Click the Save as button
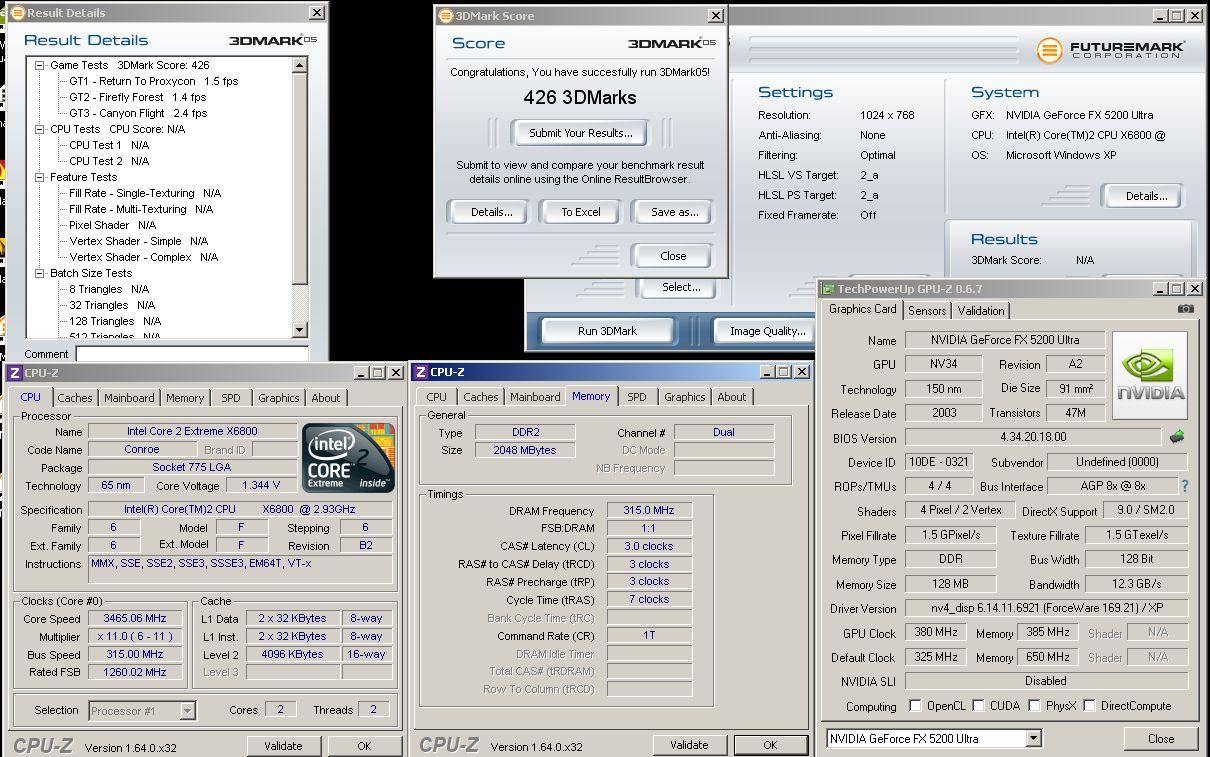Viewport: 1210px width, 757px height. point(674,212)
